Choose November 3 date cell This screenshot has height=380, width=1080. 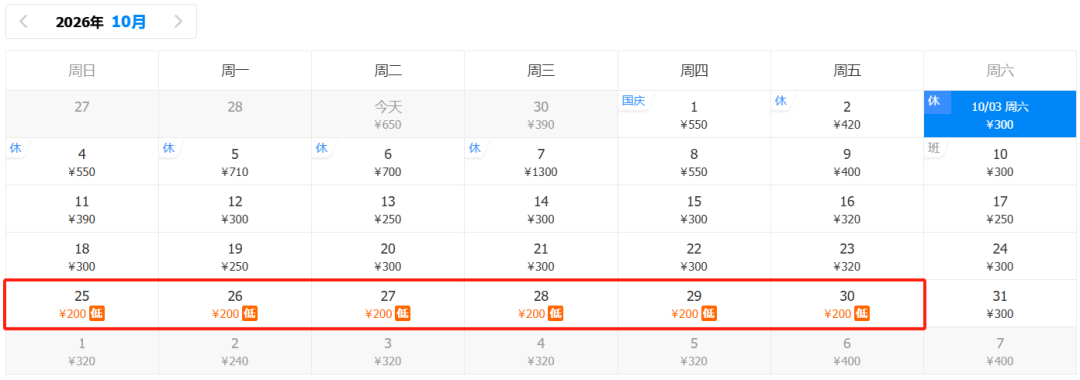coord(388,351)
